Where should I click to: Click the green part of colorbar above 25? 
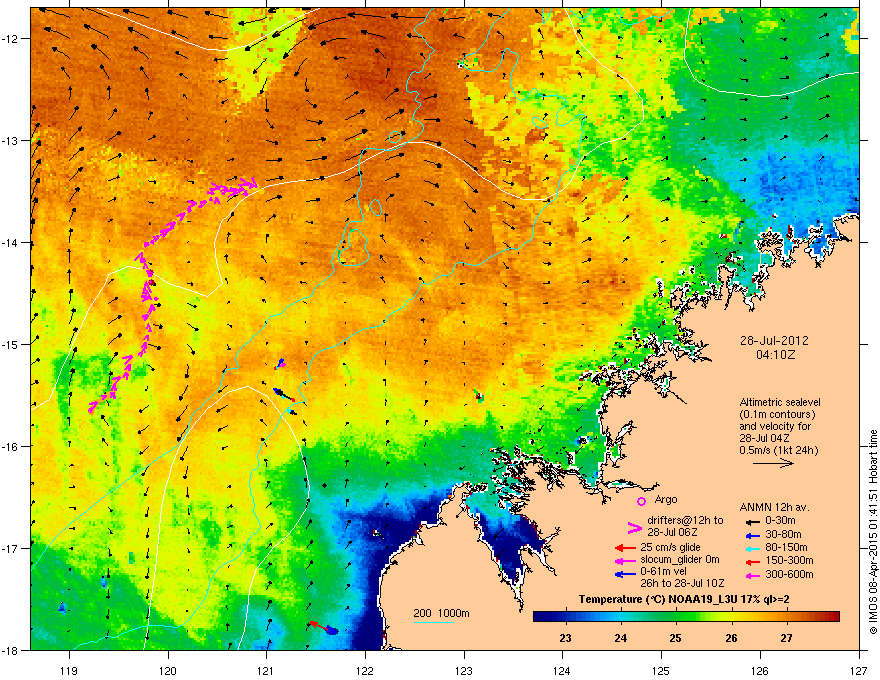tap(675, 617)
